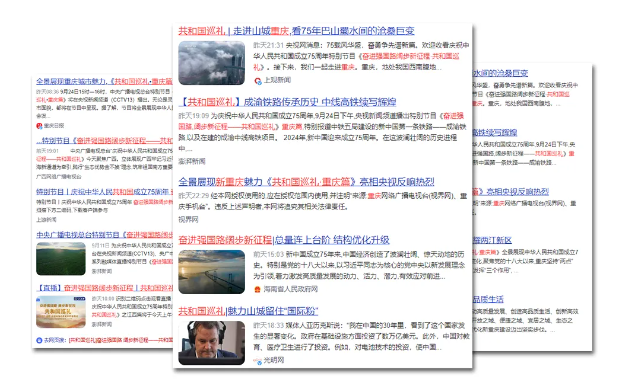Open the 【直播】奋进强国路阔步新征程 link
This screenshot has height=385, width=638.
click(x=104, y=288)
